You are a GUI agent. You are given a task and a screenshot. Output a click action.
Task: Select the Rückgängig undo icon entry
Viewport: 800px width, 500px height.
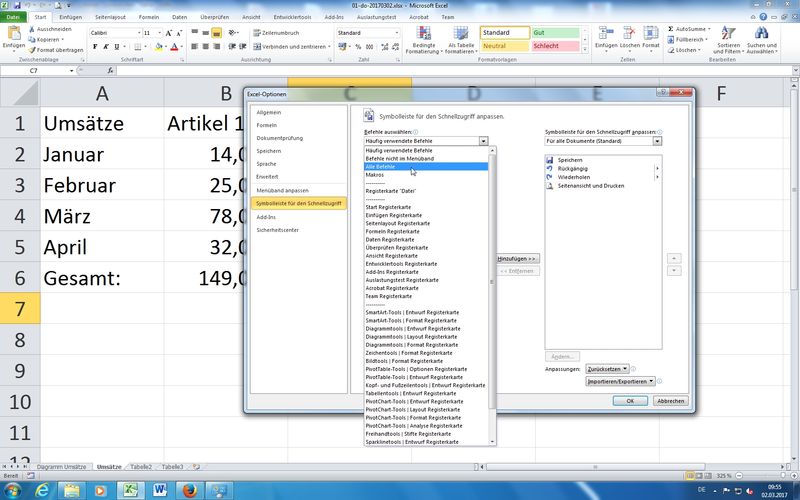pyautogui.click(x=549, y=168)
